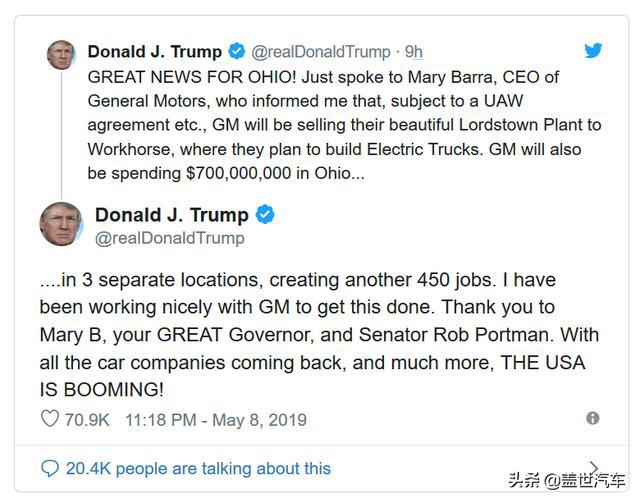Click the heart like icon
The height and width of the screenshot is (503, 640).
(50, 418)
